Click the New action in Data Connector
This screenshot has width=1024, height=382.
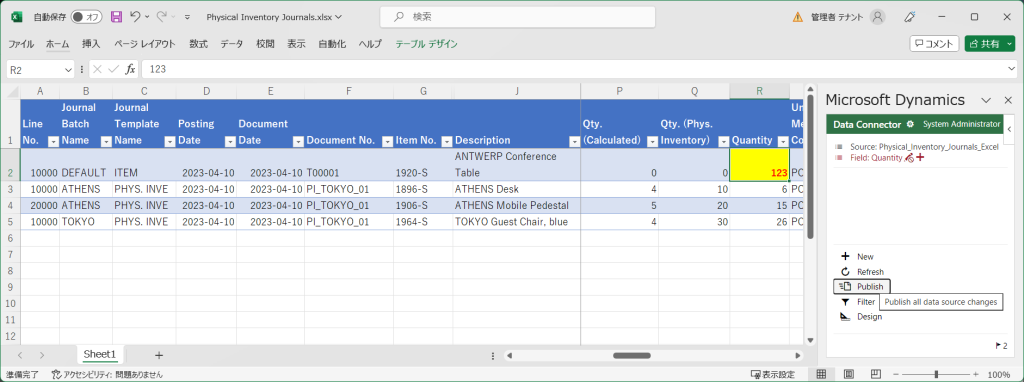tap(856, 257)
